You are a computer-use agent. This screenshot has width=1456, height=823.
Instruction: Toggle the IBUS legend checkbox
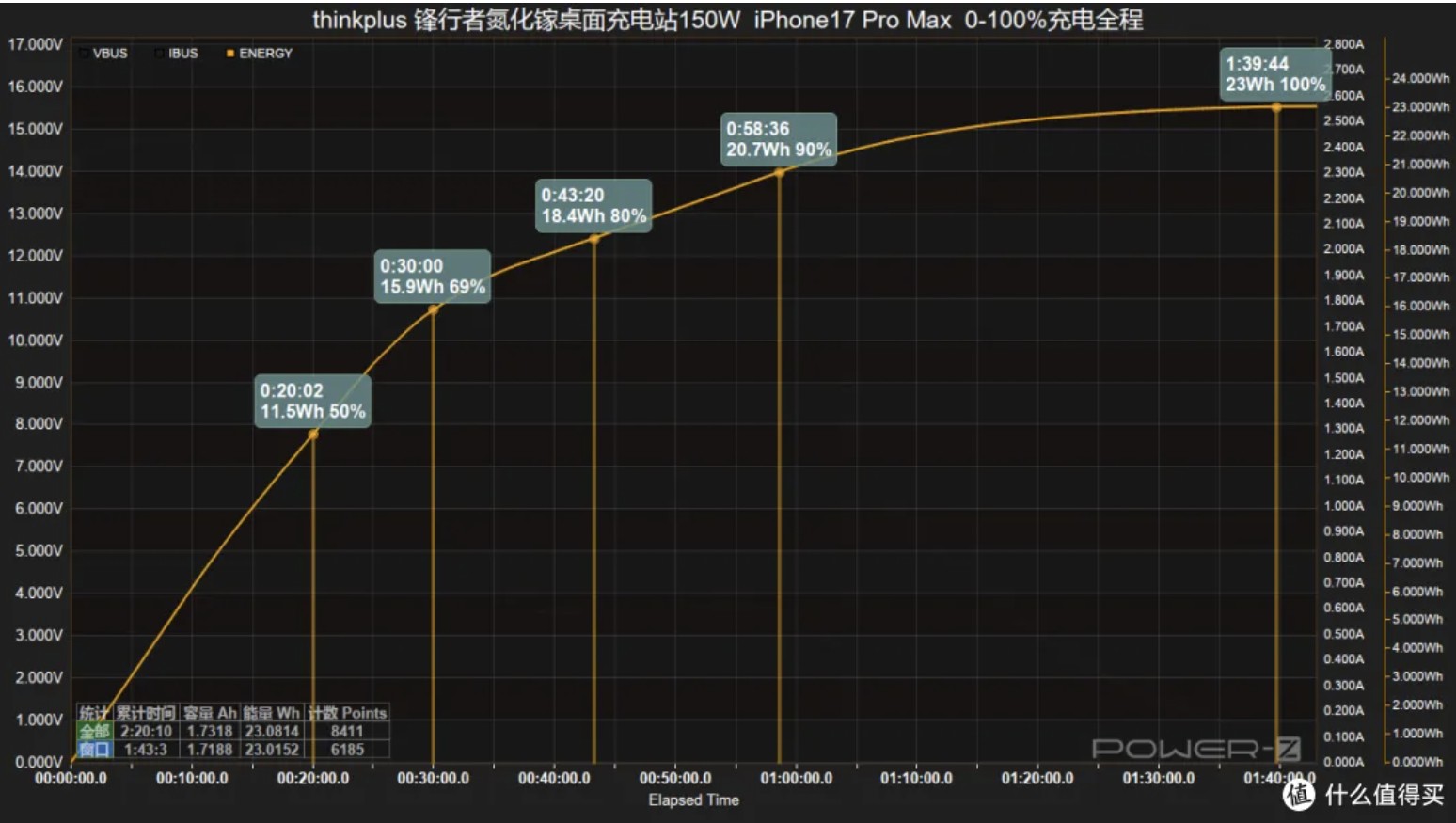point(159,54)
